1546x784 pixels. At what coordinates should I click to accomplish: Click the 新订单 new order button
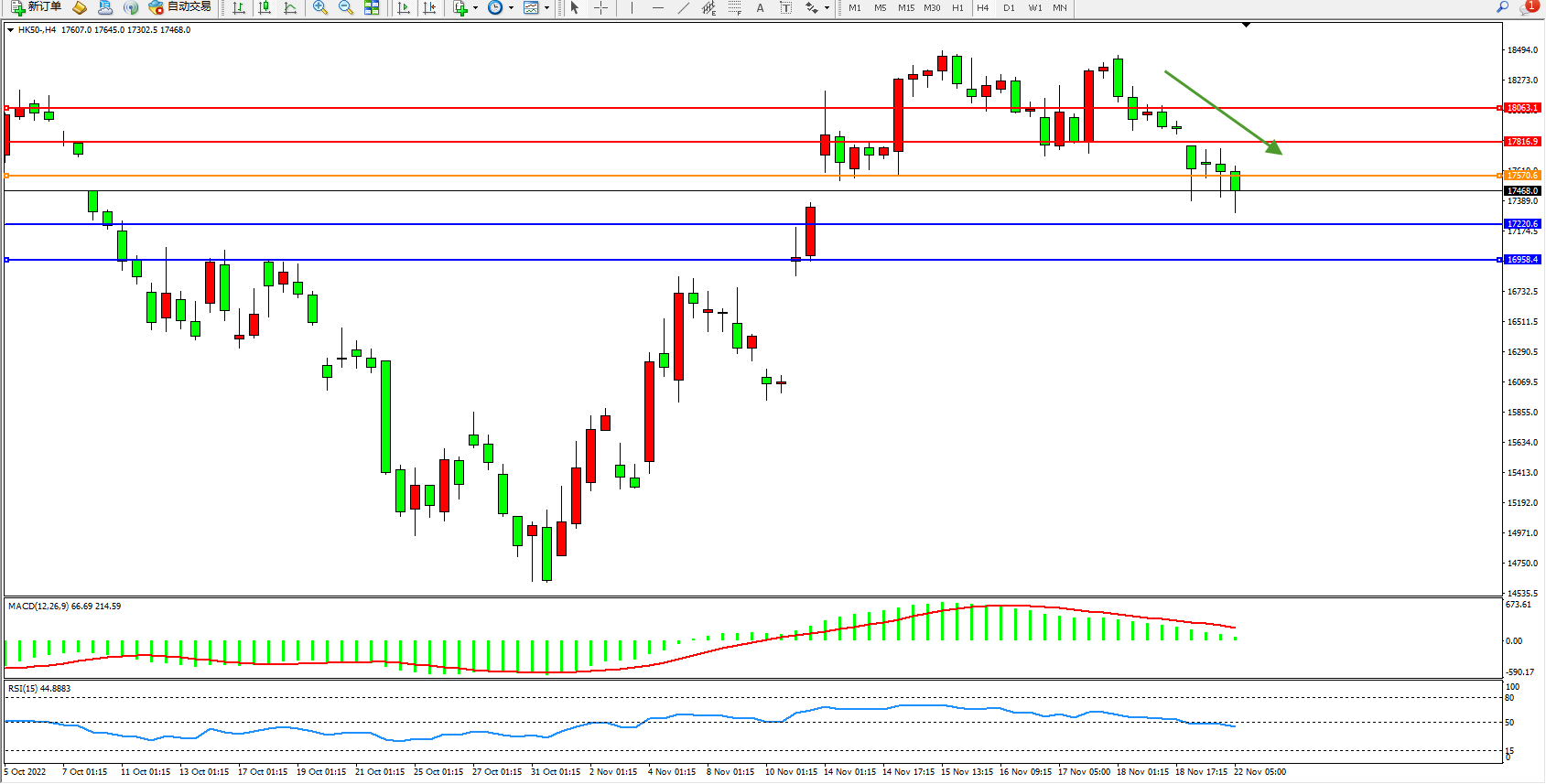[x=37, y=7]
